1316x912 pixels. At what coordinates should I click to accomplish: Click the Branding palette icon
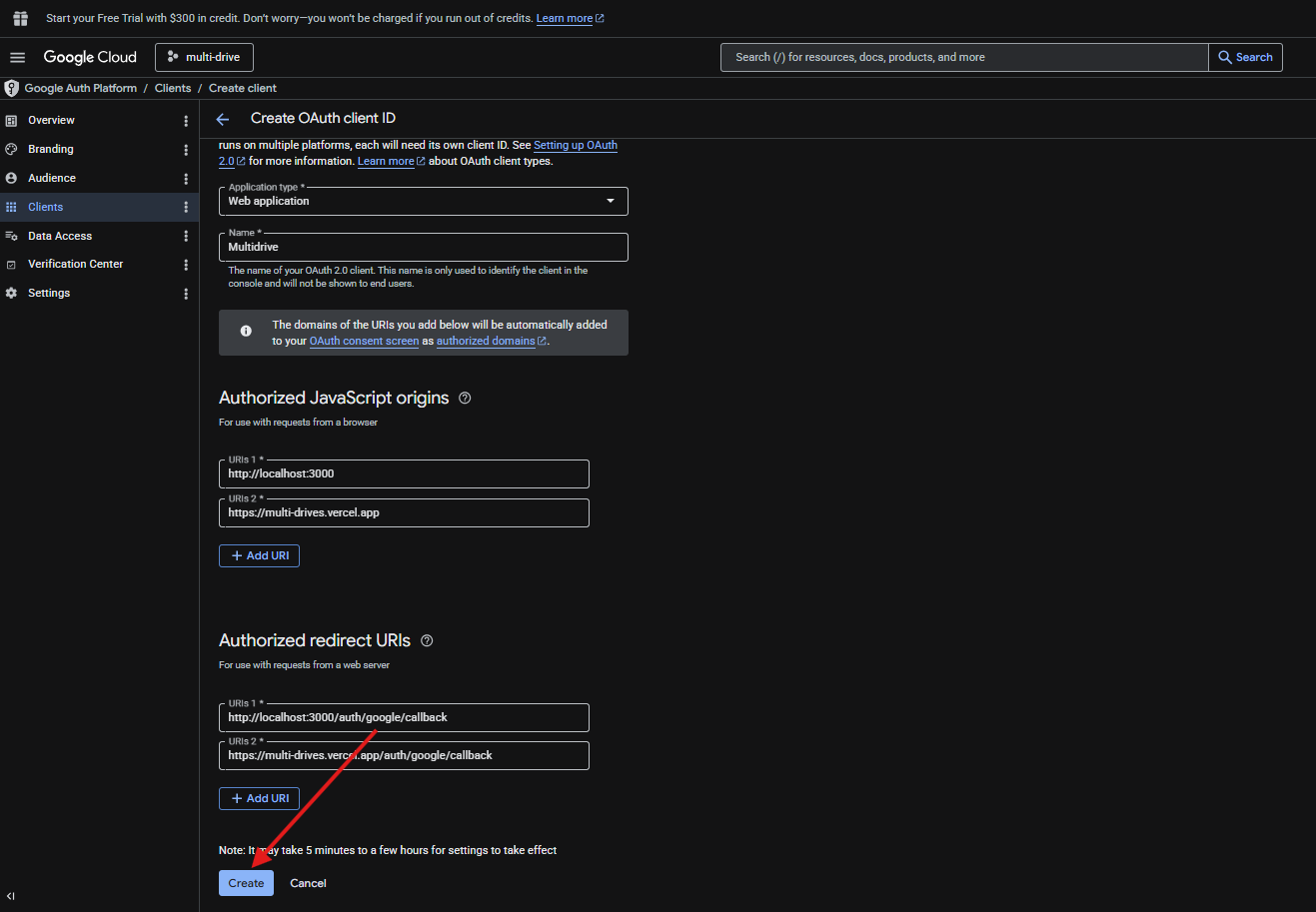(11, 149)
